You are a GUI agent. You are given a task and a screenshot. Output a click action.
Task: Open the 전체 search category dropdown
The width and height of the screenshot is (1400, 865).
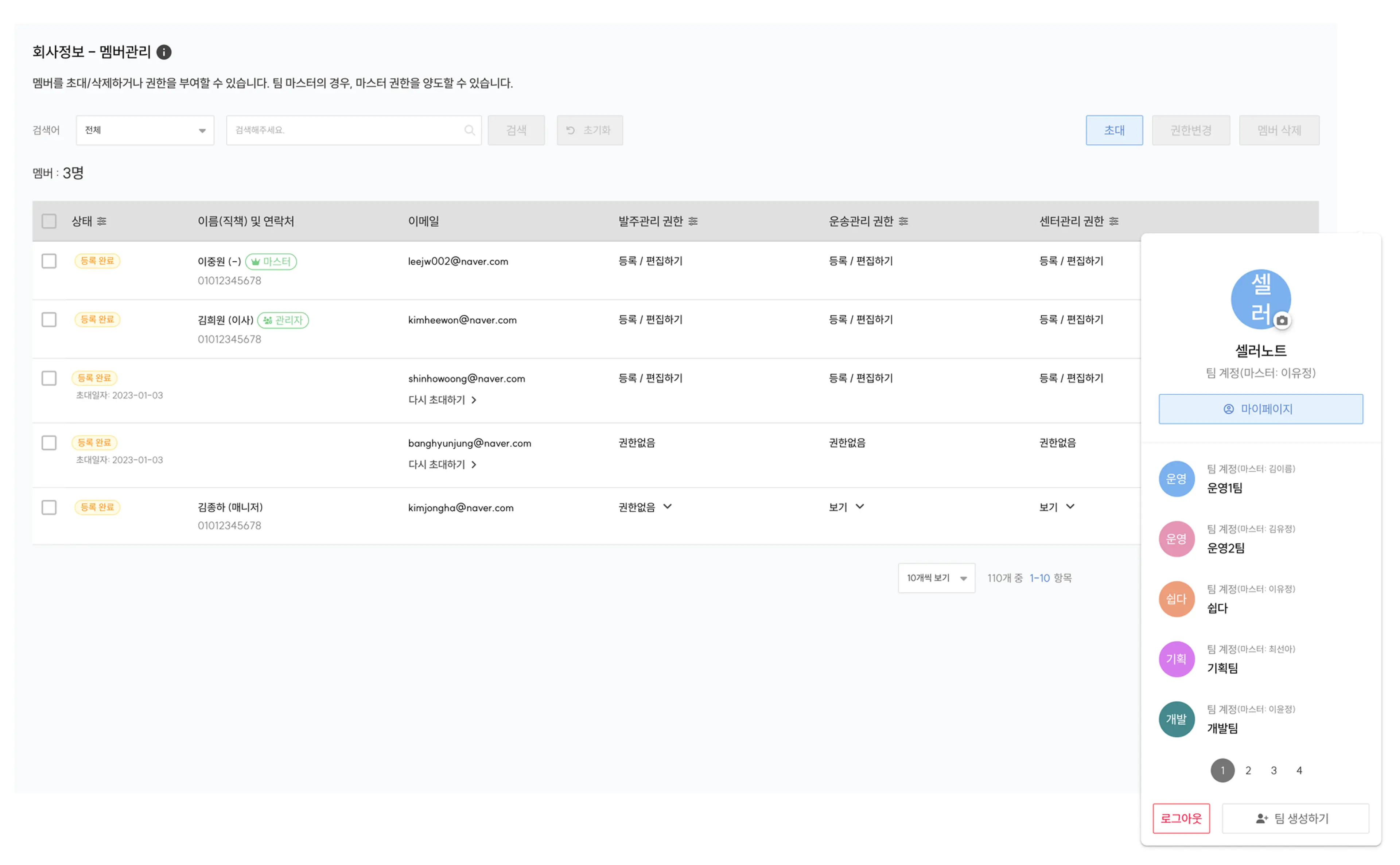[145, 130]
